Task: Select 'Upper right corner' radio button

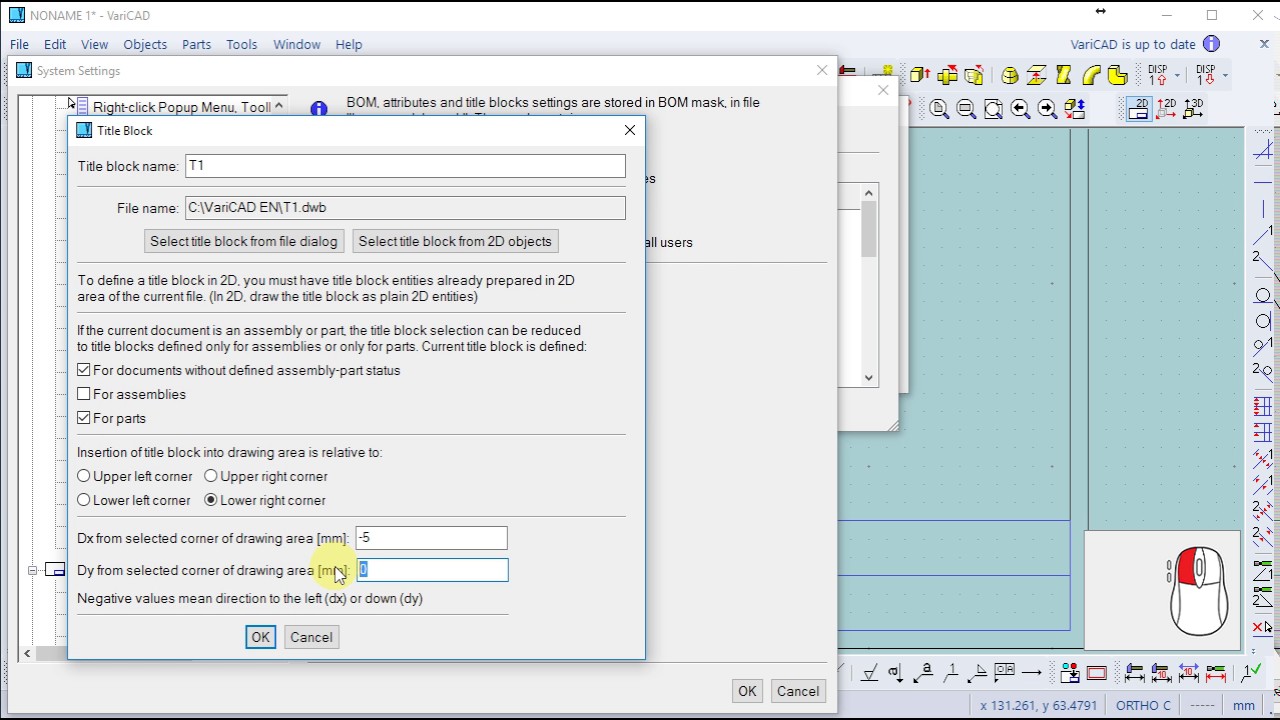Action: point(211,476)
